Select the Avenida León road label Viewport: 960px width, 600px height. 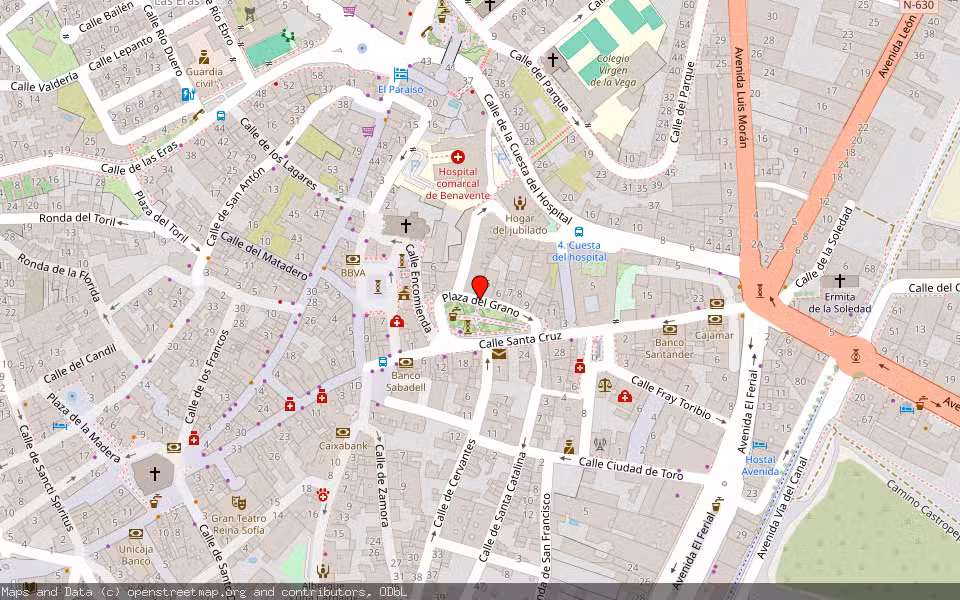point(897,46)
